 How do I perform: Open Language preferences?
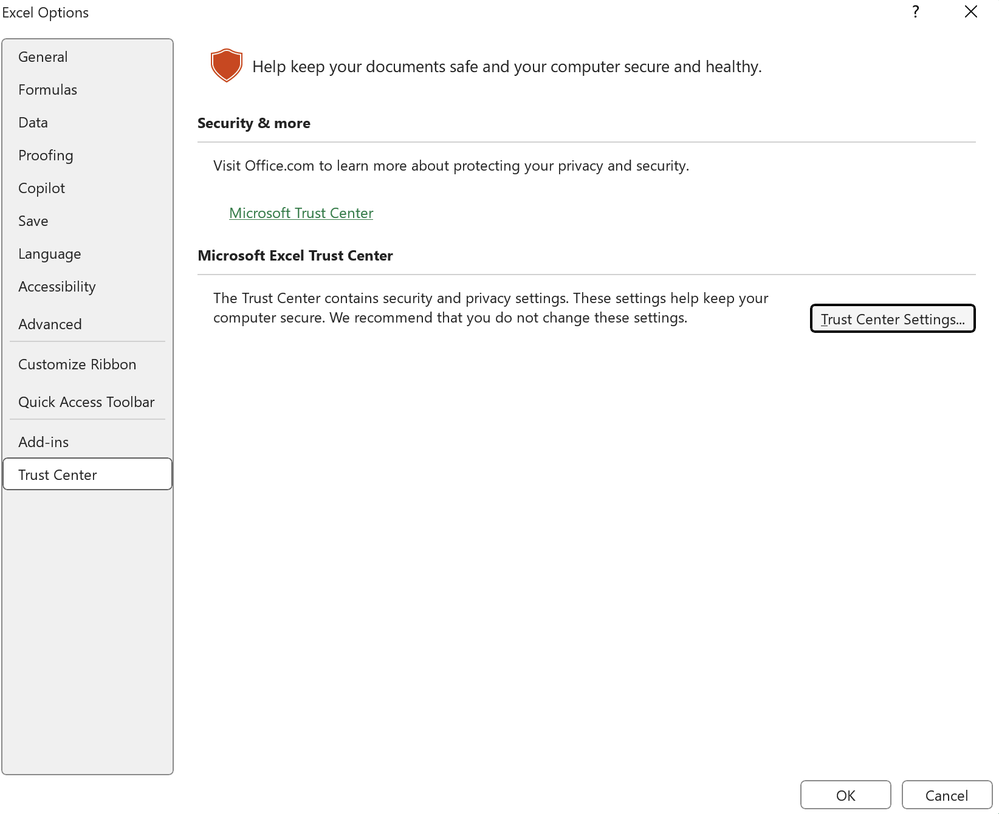[49, 254]
